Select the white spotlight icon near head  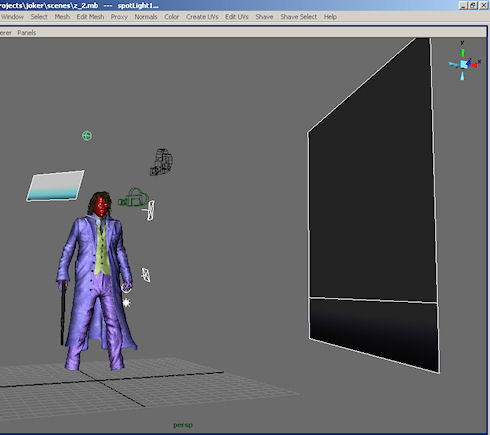pyautogui.click(x=150, y=210)
